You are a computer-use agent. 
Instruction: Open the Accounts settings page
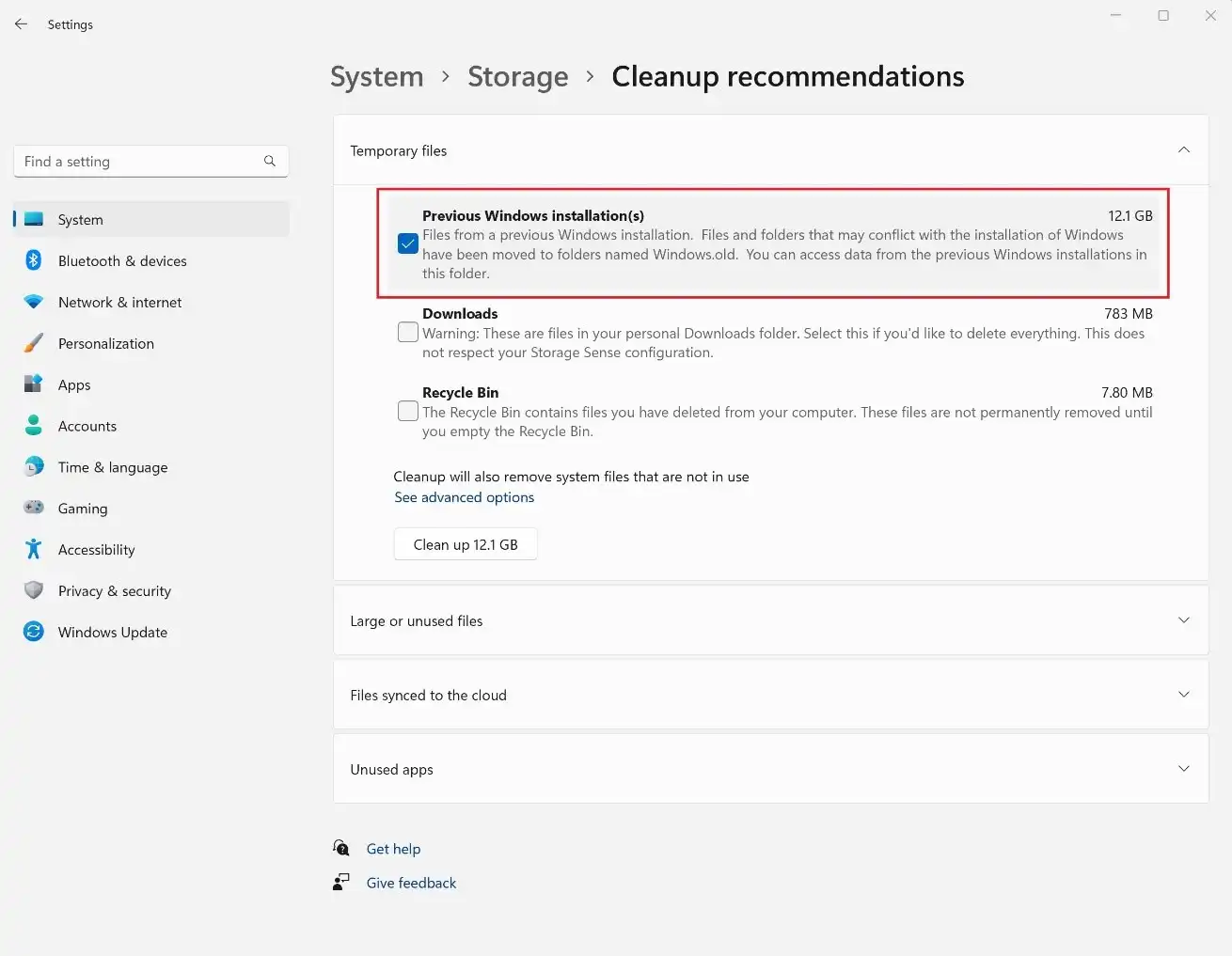151,426
